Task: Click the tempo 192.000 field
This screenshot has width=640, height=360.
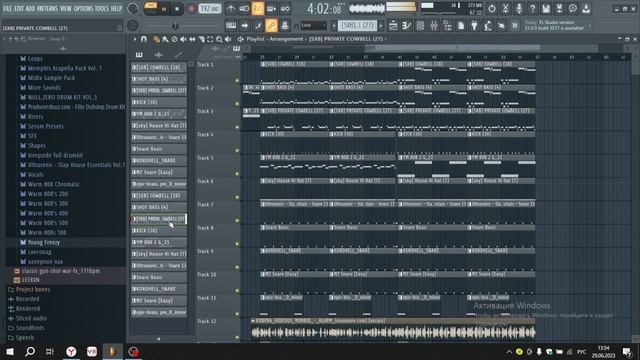Action: coord(210,9)
